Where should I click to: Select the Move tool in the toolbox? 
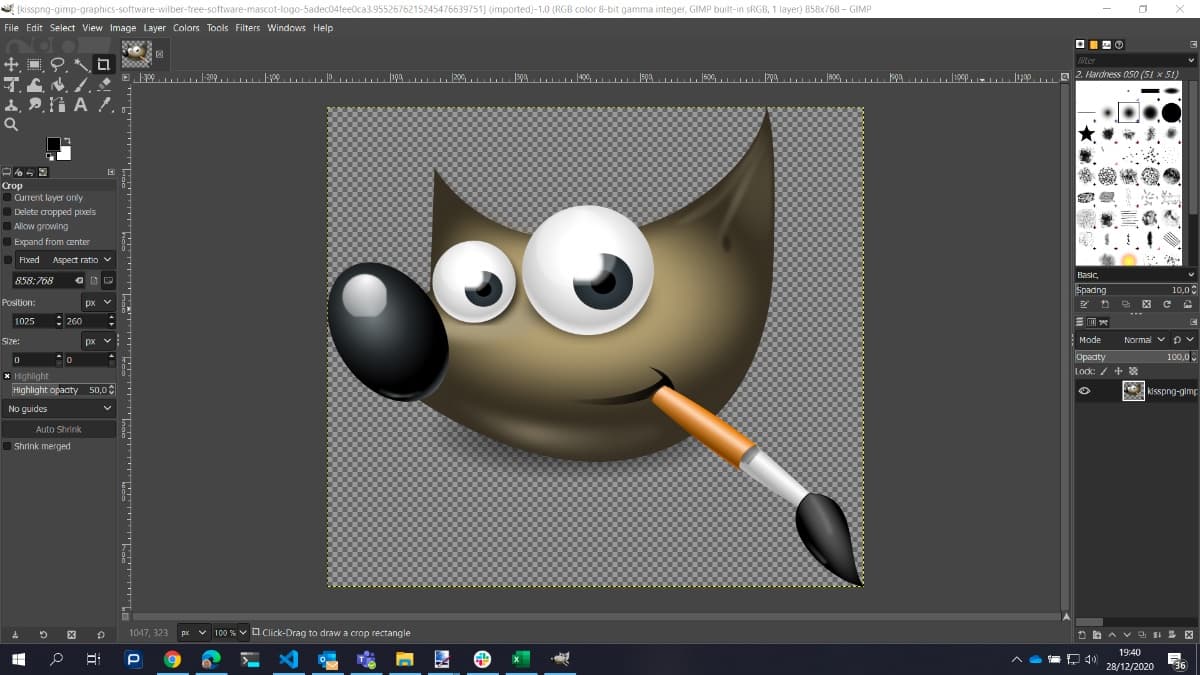pyautogui.click(x=12, y=65)
